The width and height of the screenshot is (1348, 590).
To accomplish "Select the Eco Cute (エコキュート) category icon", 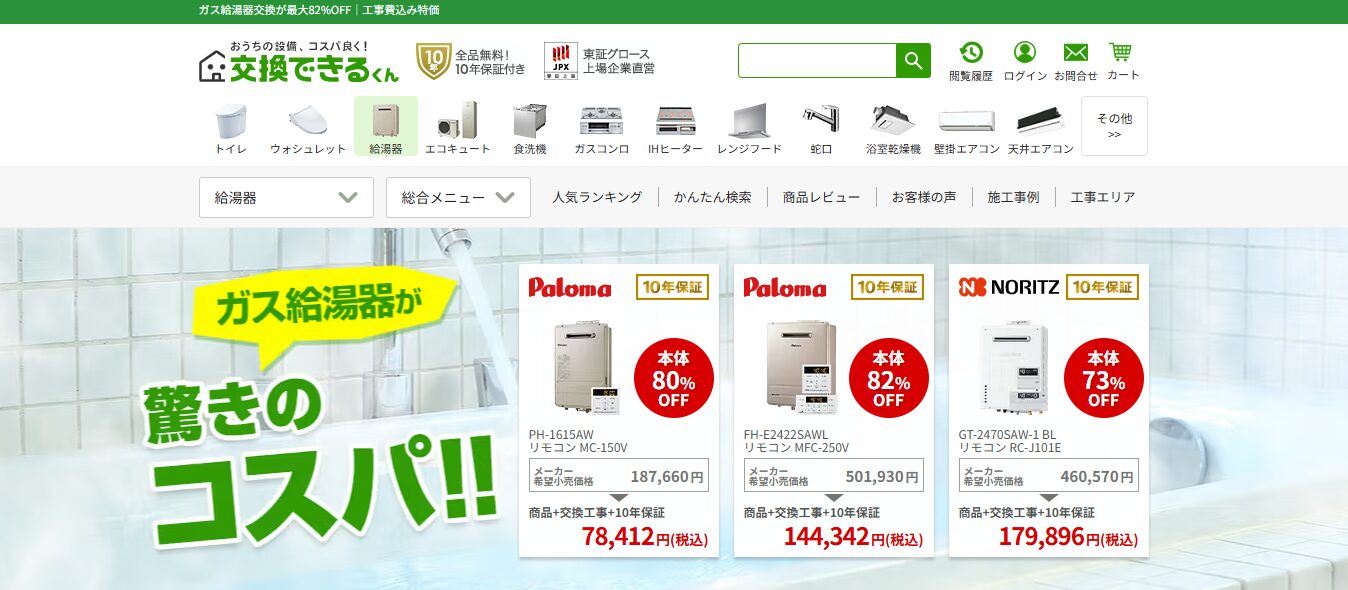I will coord(457,127).
